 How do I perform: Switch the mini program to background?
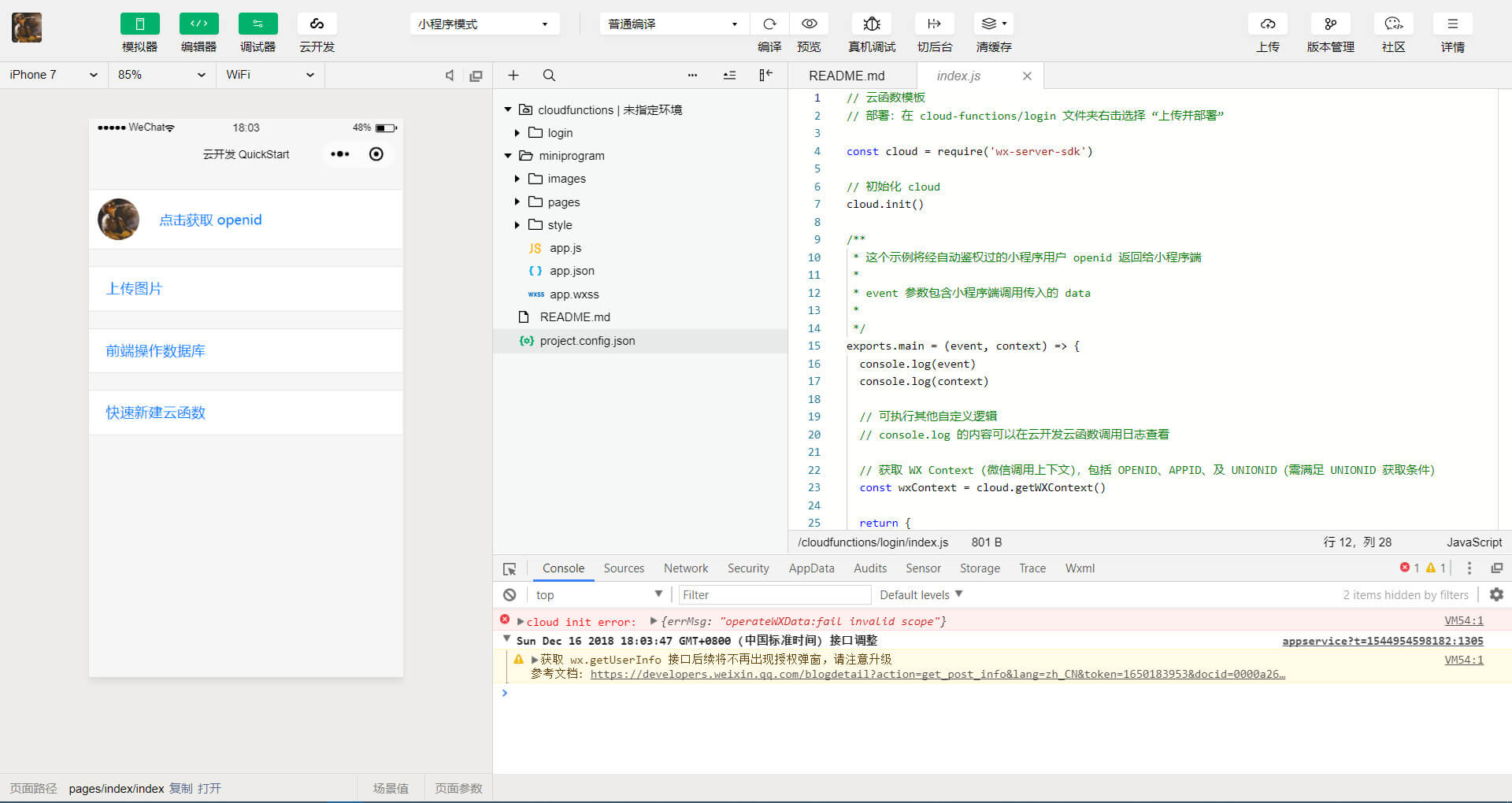(935, 24)
